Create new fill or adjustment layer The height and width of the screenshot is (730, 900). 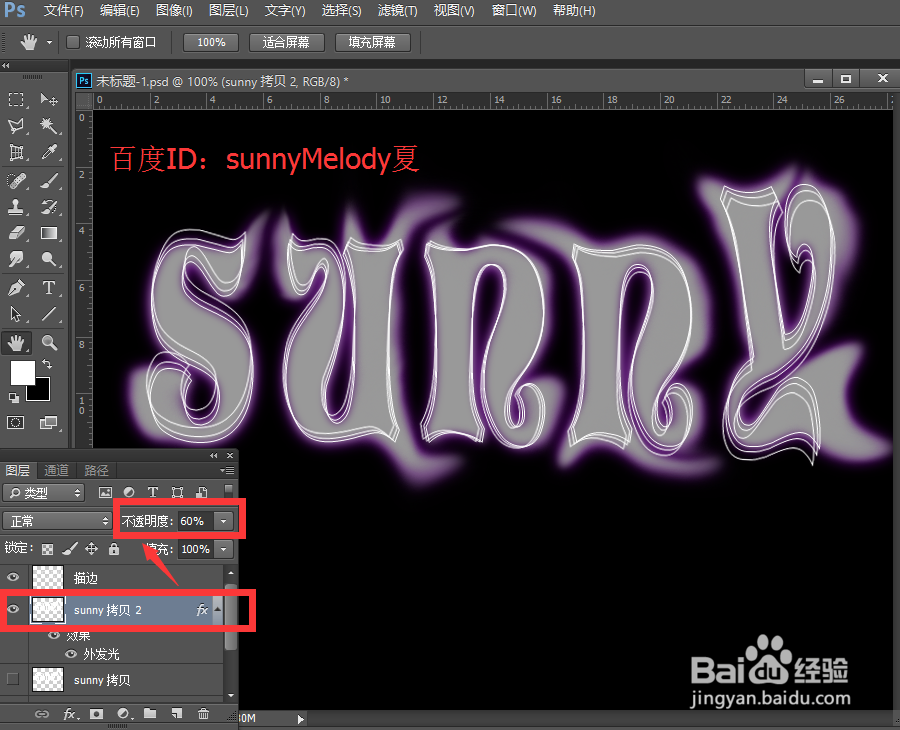(125, 714)
